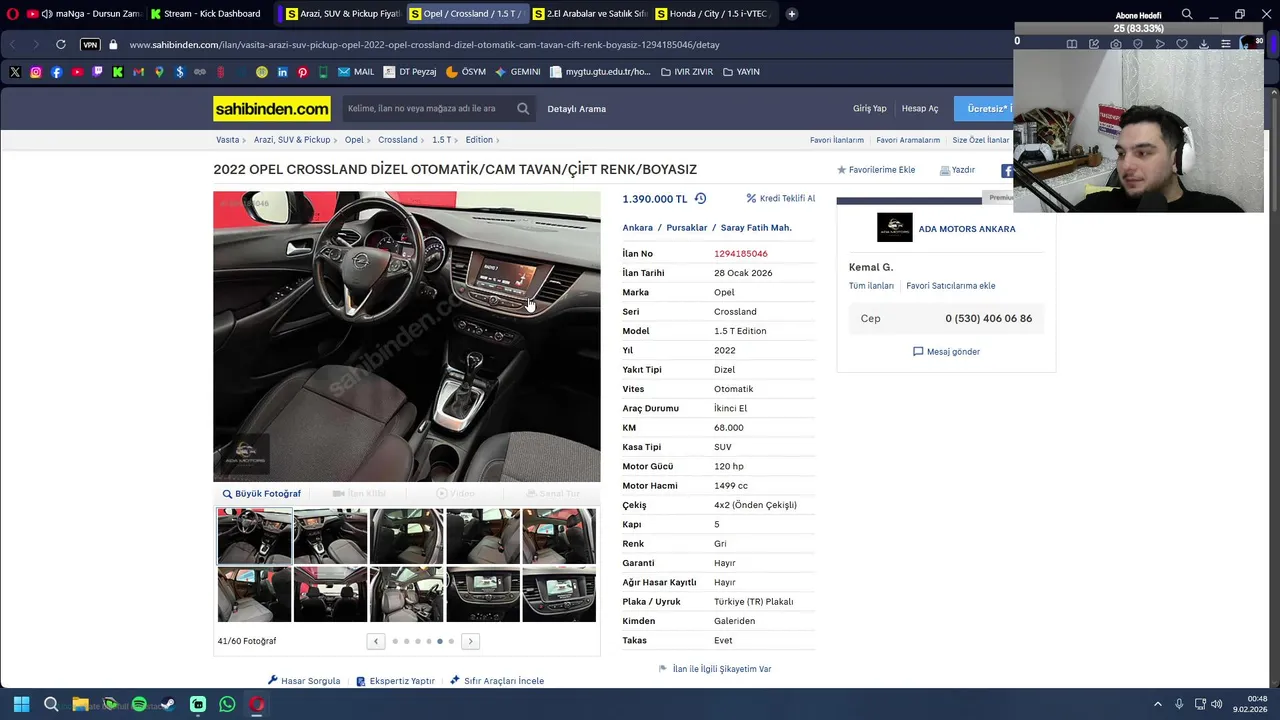Click the site search input field

426,109
